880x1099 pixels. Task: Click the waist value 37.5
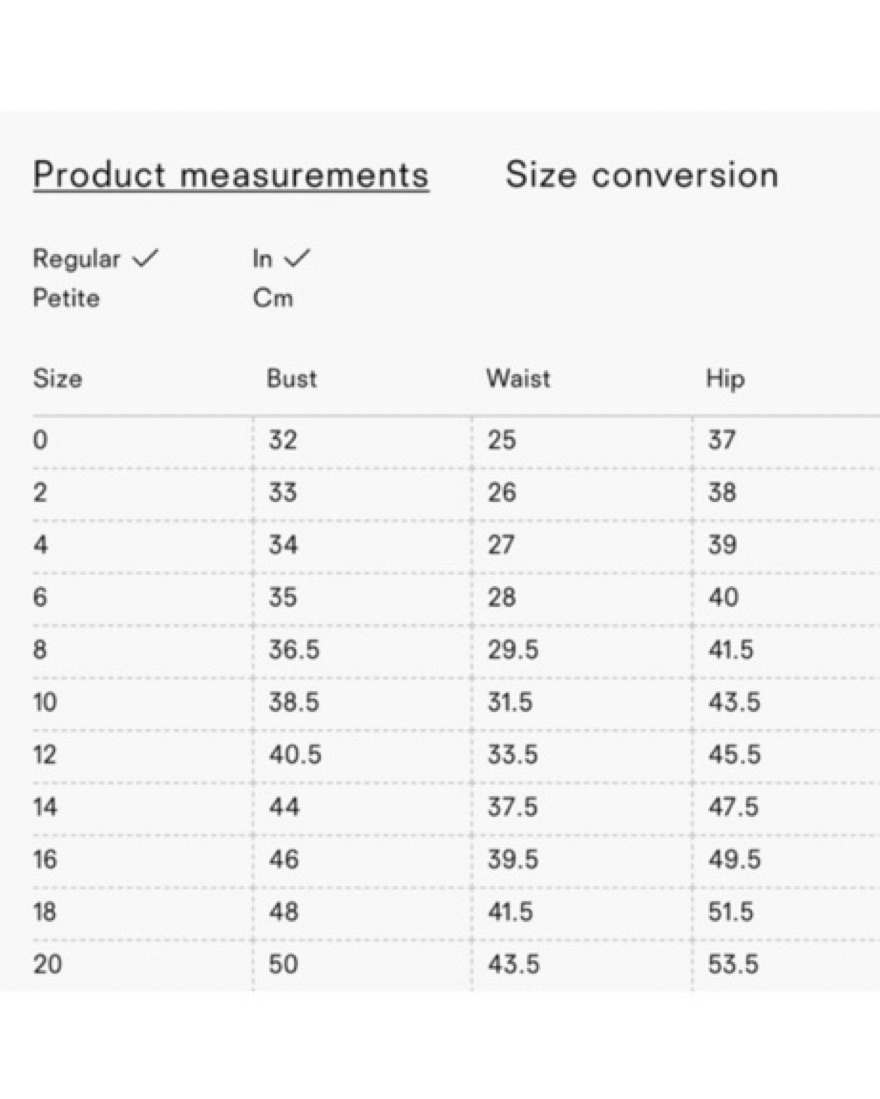(513, 807)
